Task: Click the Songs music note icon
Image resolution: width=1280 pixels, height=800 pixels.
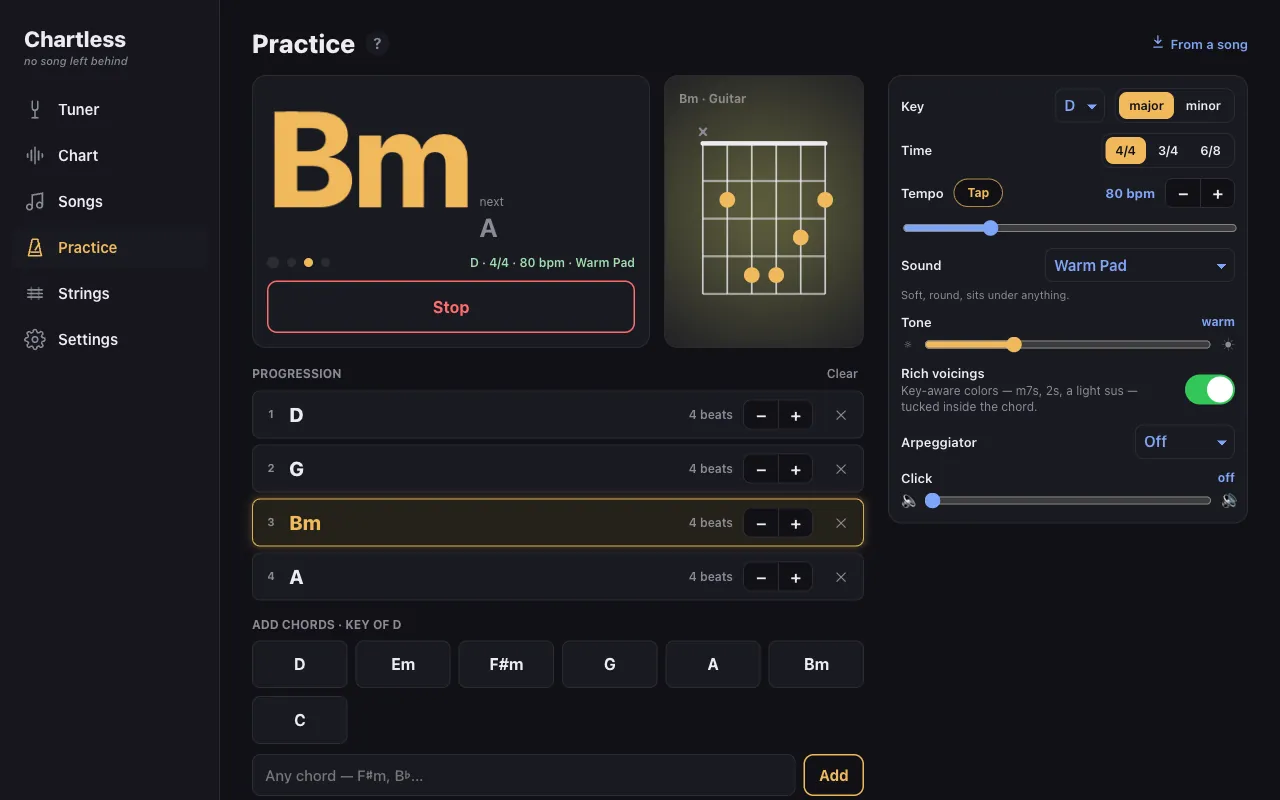Action: (35, 202)
